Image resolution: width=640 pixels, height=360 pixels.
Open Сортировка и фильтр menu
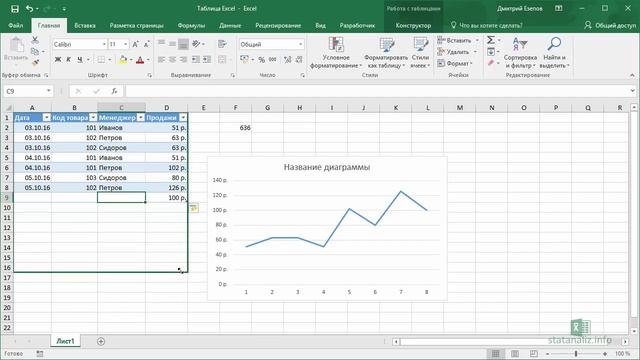(x=520, y=53)
